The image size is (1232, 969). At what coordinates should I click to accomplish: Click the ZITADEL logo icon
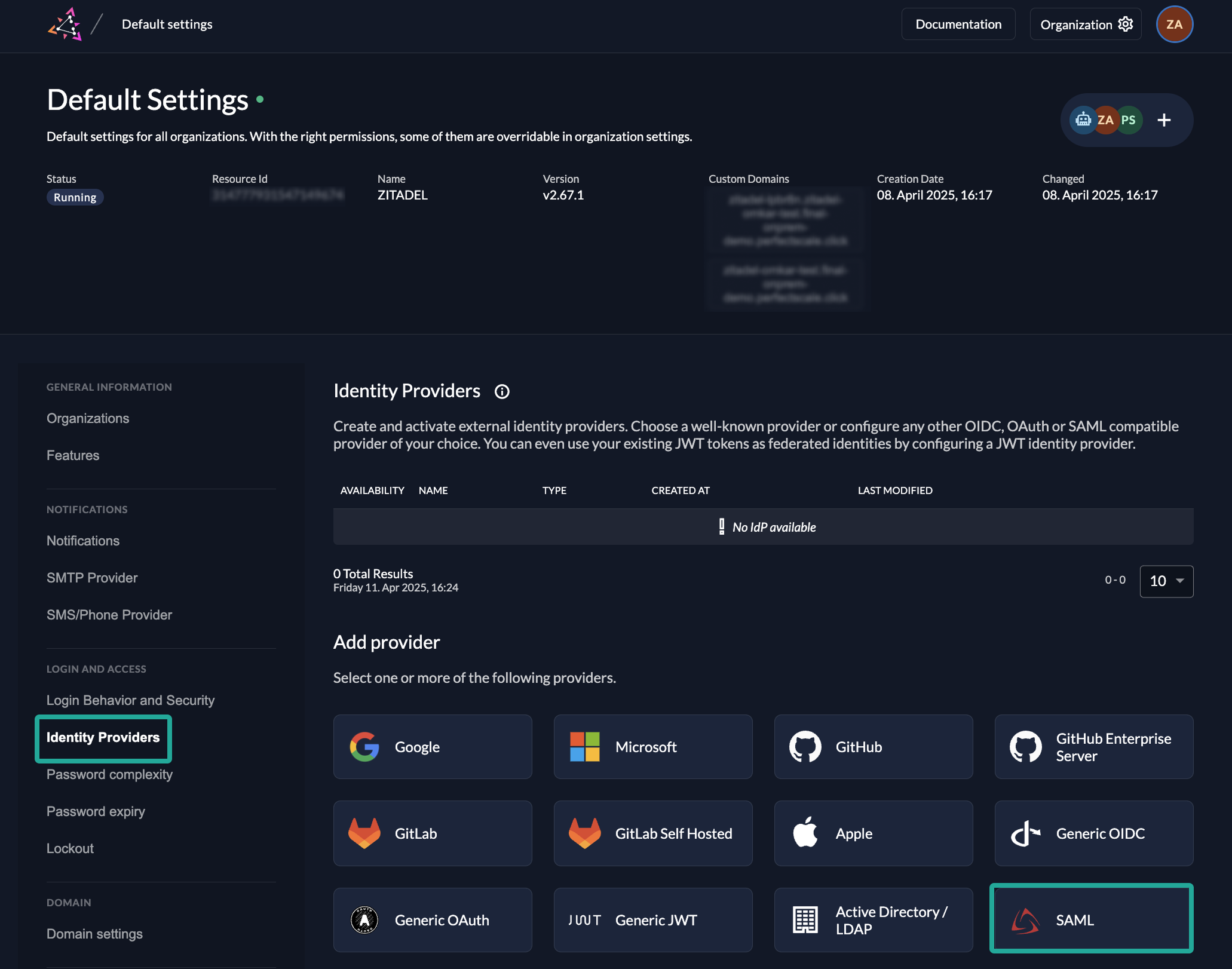[x=65, y=24]
